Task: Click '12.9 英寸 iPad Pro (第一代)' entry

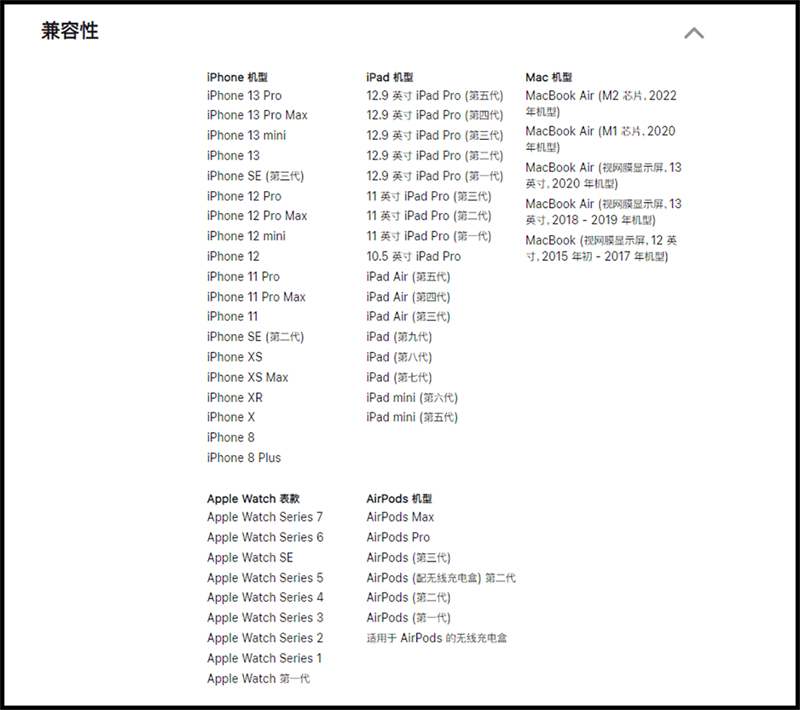Action: 435,176
